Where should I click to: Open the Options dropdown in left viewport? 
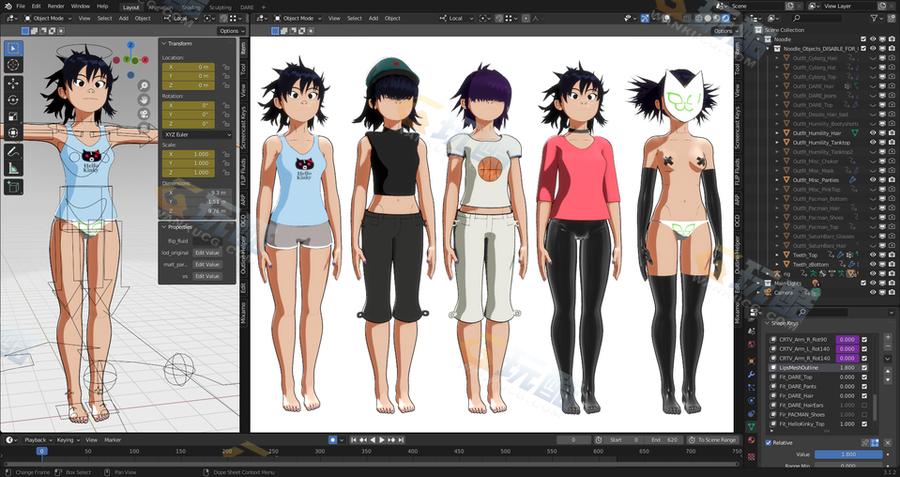(232, 31)
